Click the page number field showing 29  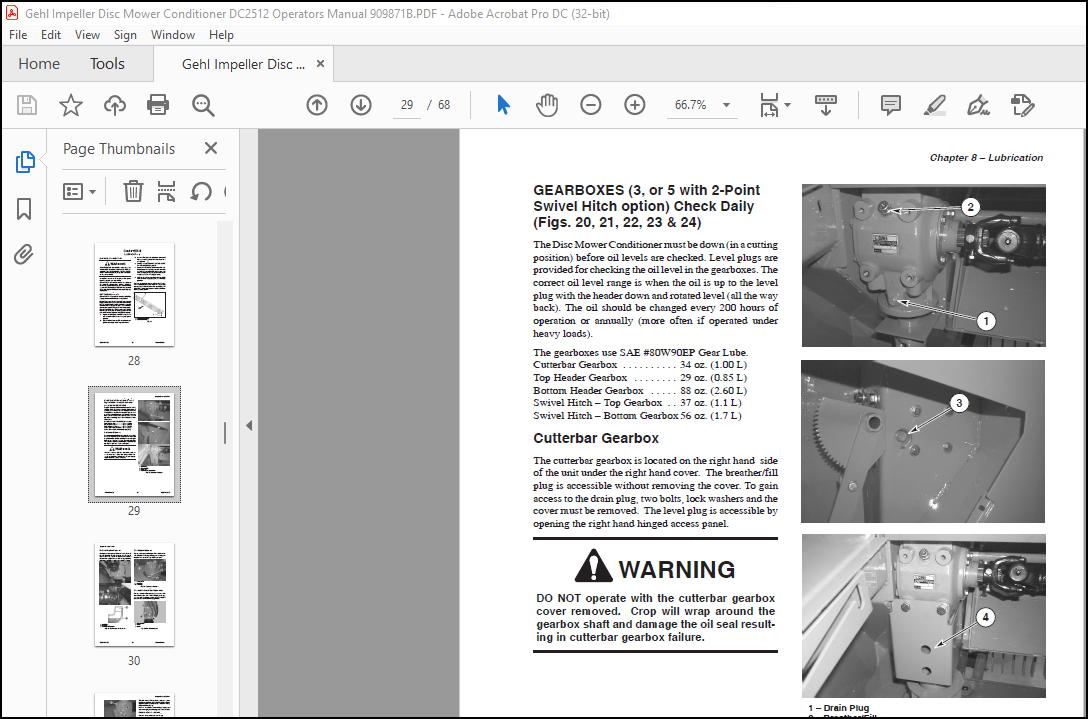(407, 105)
